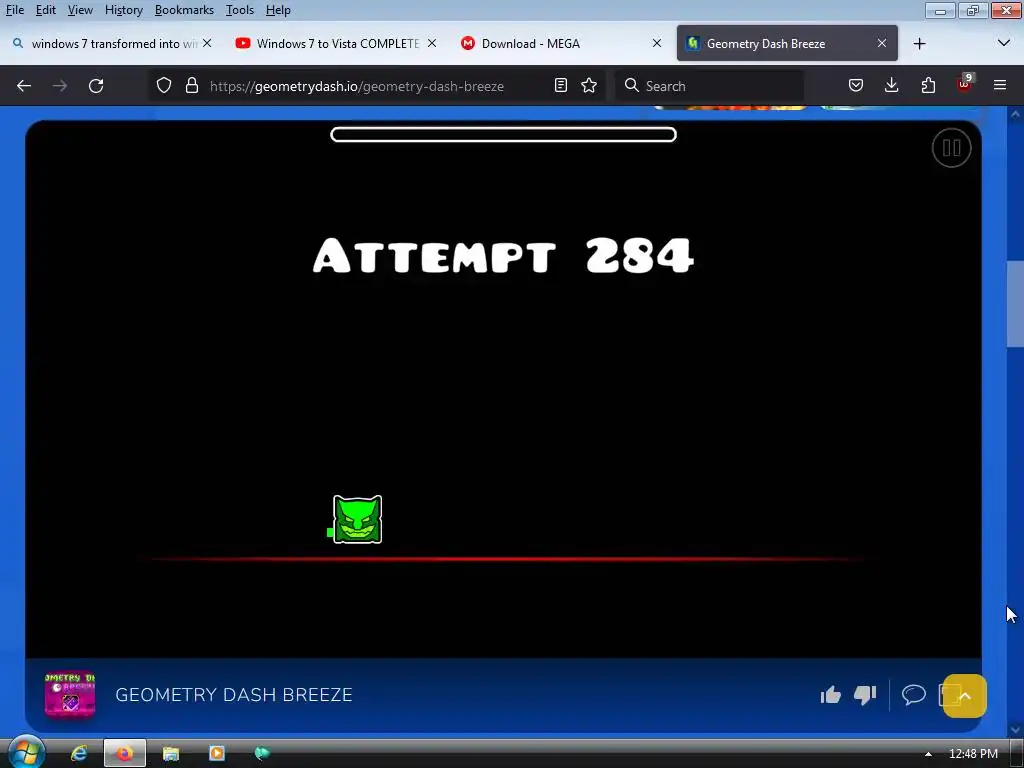Click the yellow scroll-to-top arrow button
Viewport: 1024px width, 768px height.
[x=965, y=696]
